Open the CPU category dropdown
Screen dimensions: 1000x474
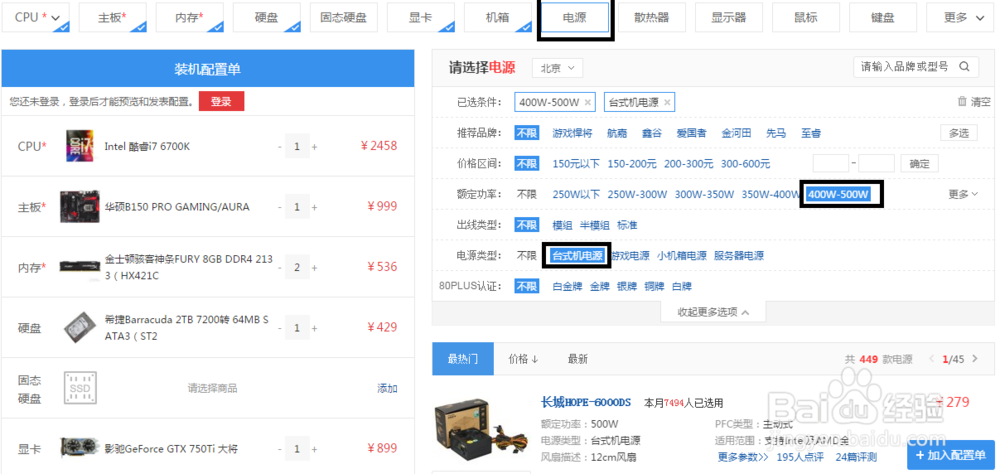(x=35, y=18)
